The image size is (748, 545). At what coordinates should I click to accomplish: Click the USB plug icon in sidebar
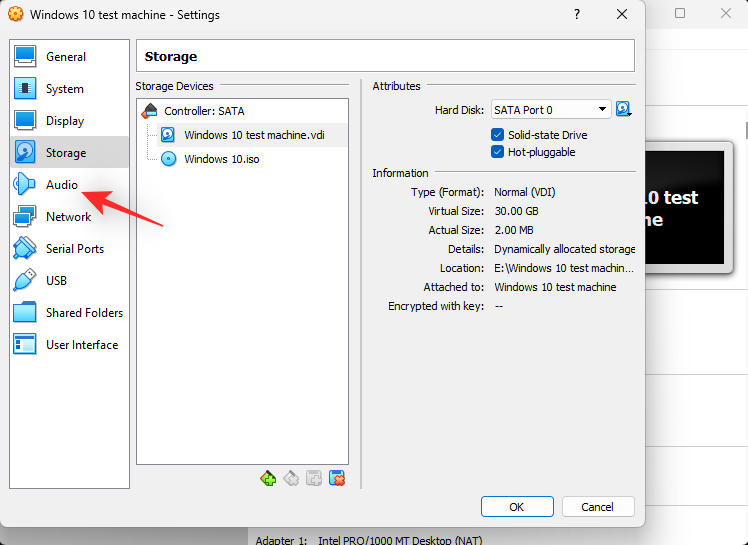point(25,281)
